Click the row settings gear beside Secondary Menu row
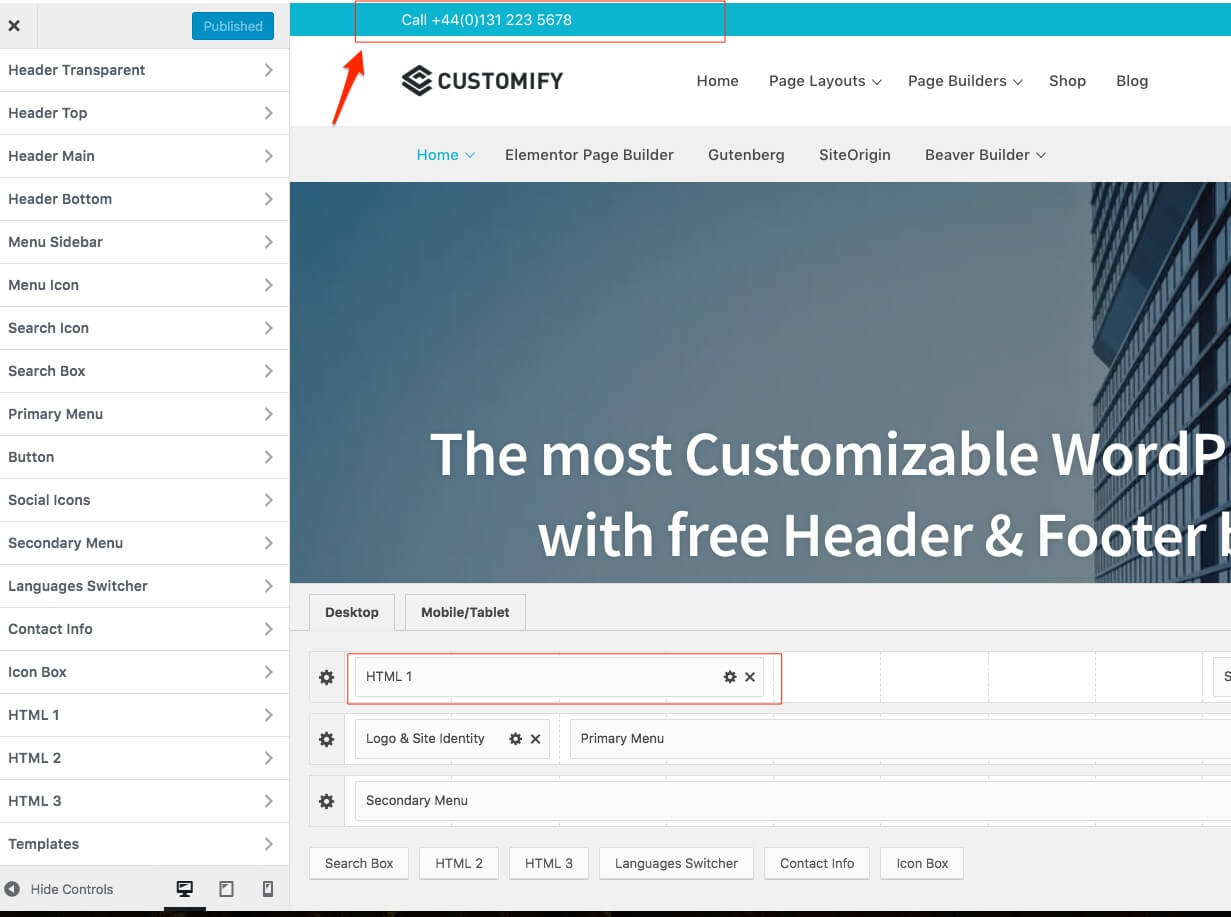Viewport: 1231px width, 917px height. 325,801
